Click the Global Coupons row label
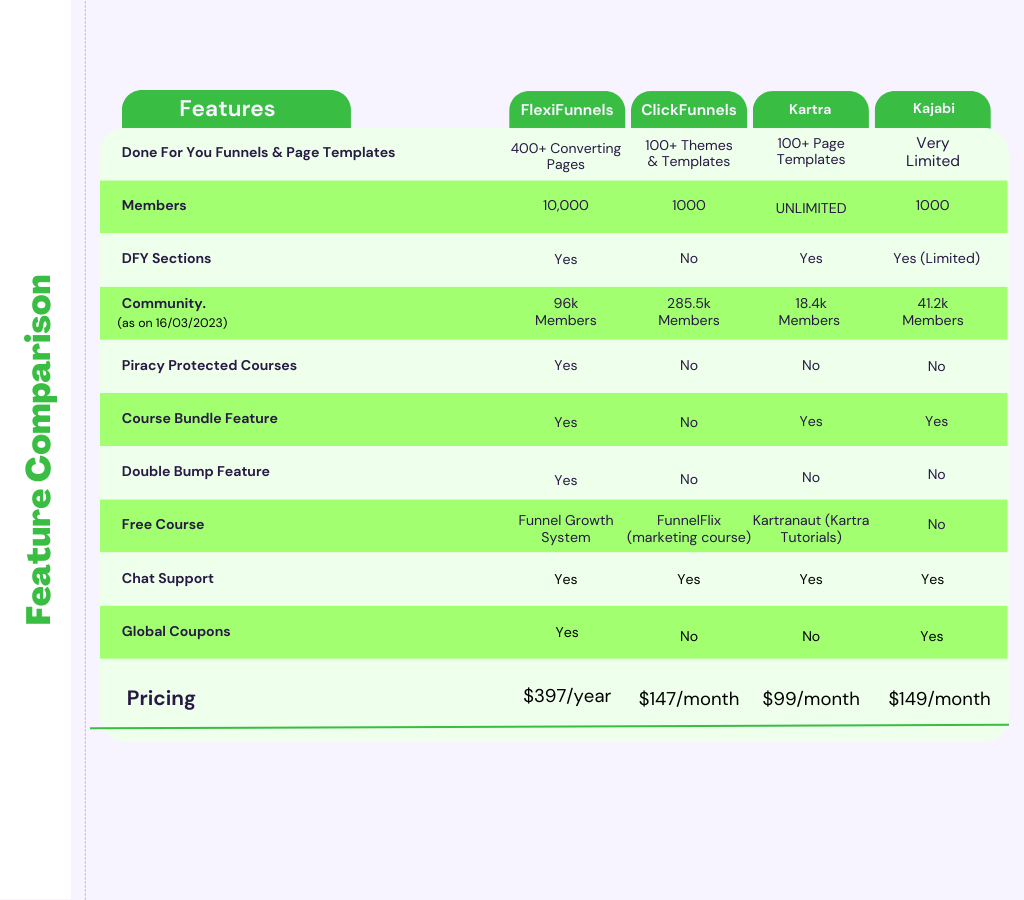Viewport: 1024px width, 900px height. 176,632
